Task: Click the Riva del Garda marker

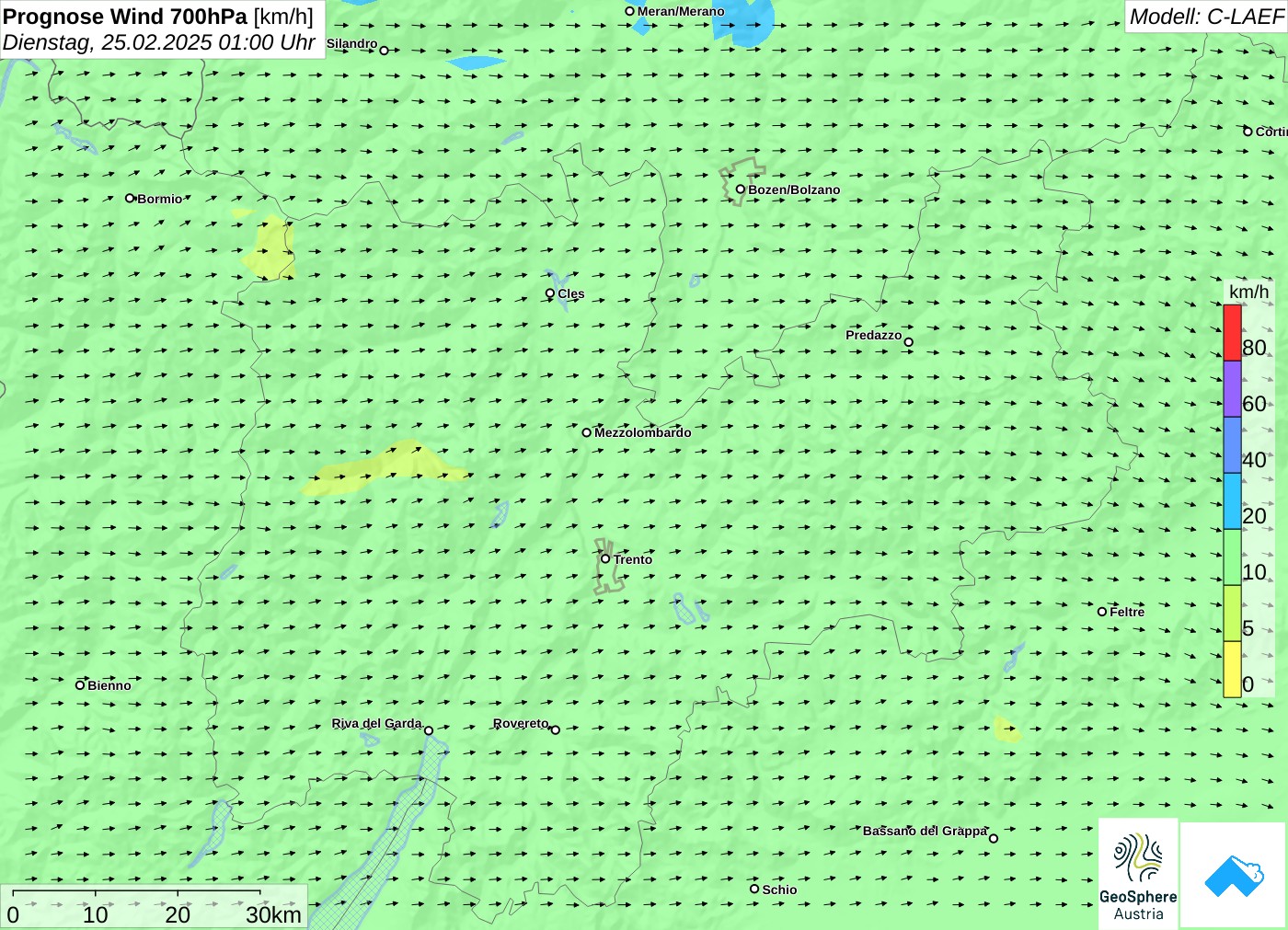Action: (x=428, y=730)
